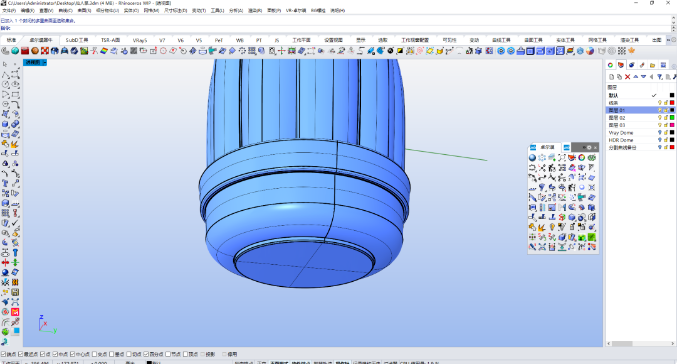The image size is (678, 364).
Task: Change black color swatch of 默认 layer
Action: tap(672, 95)
